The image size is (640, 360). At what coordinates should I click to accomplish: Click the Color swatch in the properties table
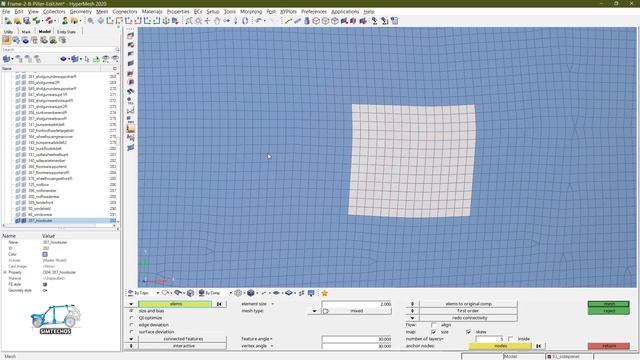click(x=45, y=254)
